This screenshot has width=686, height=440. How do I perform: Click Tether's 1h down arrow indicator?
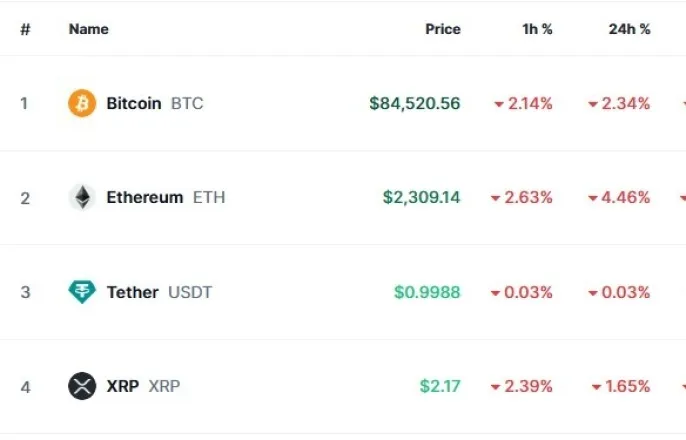click(x=495, y=293)
